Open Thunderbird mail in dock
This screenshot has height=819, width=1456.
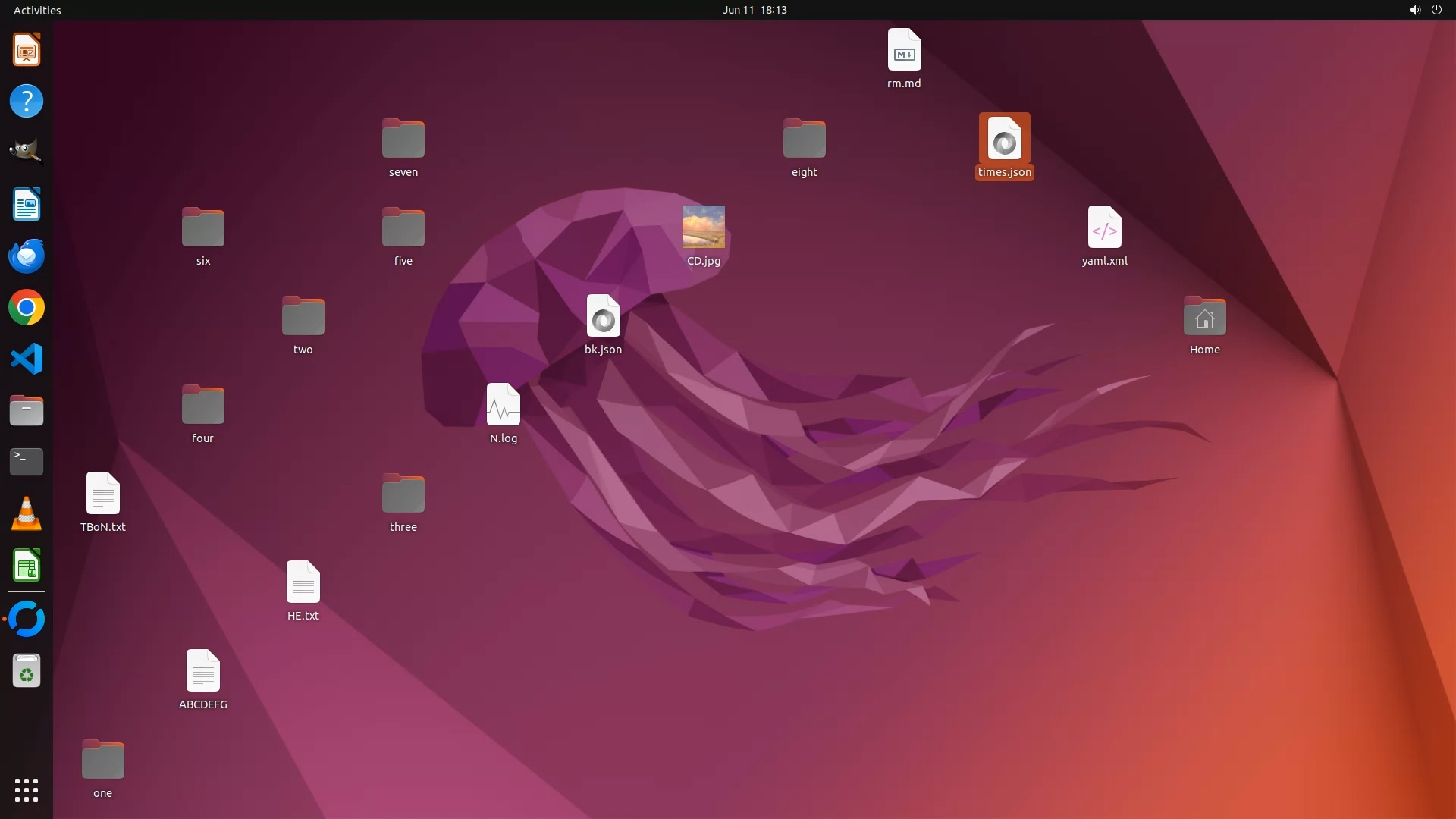pos(27,256)
